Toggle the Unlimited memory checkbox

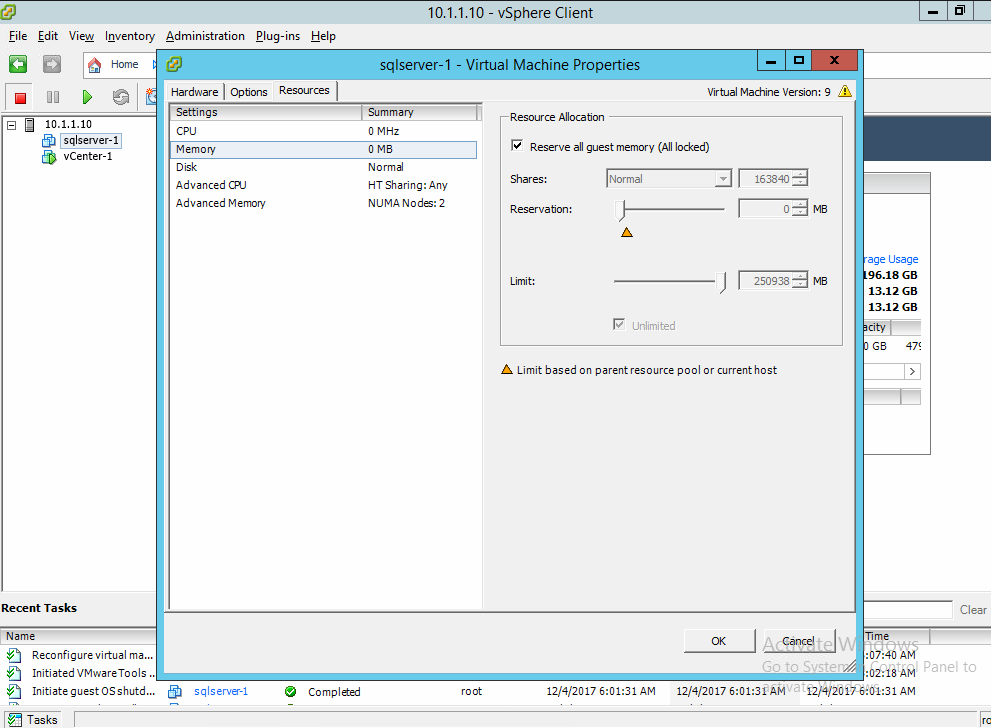click(619, 325)
